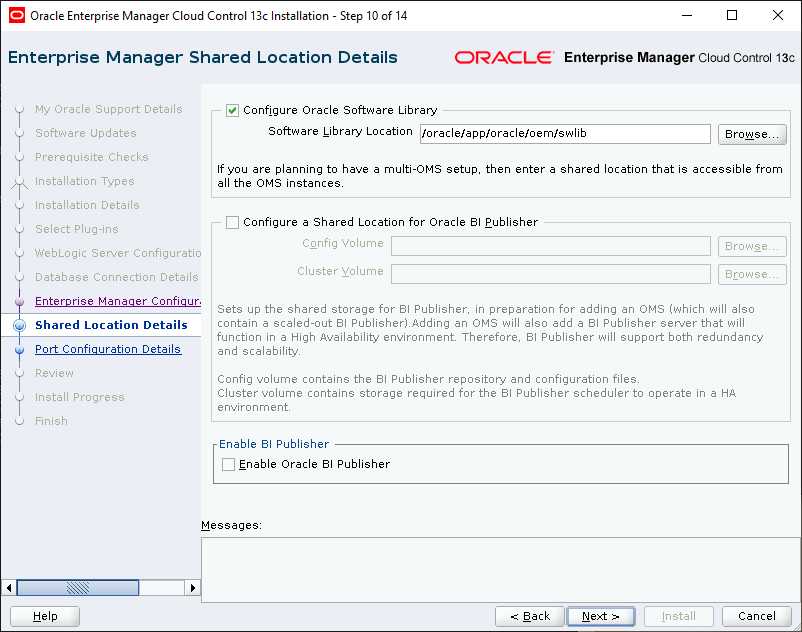802x632 pixels.
Task: Click Browse next to Software Library Location
Action: pos(752,134)
